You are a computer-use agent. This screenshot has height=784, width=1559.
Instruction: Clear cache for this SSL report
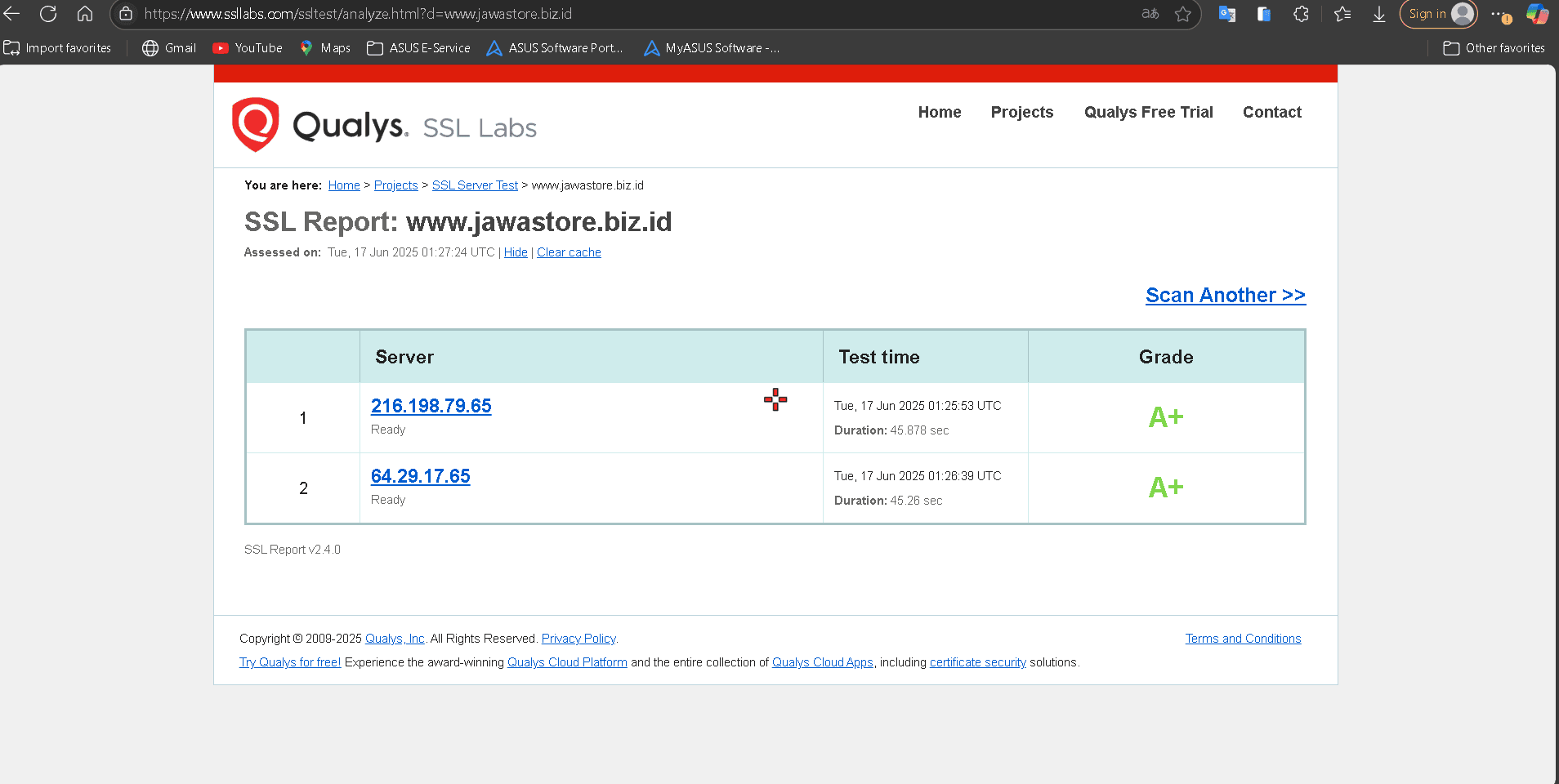pyautogui.click(x=569, y=252)
